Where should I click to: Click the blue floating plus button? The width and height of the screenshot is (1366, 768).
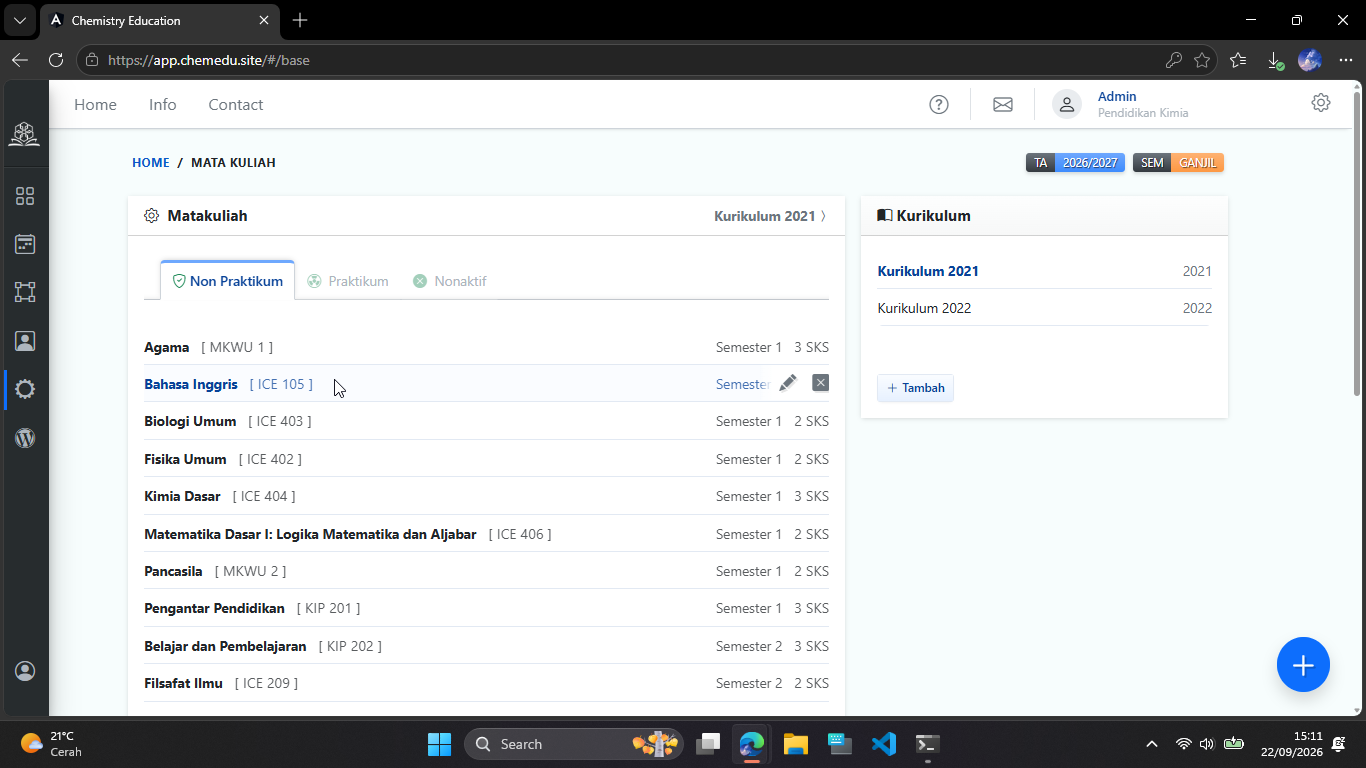point(1303,665)
